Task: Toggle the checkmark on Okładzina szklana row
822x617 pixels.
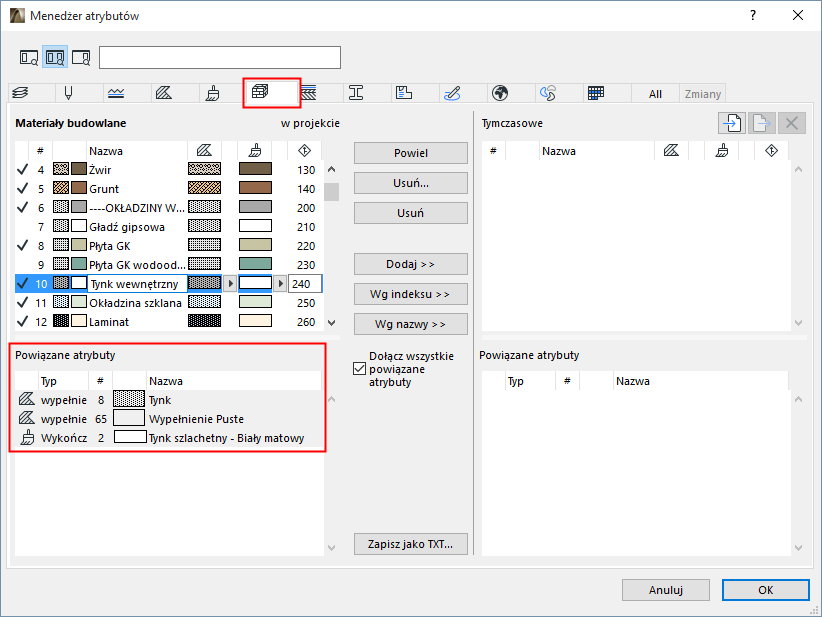Action: (x=23, y=302)
